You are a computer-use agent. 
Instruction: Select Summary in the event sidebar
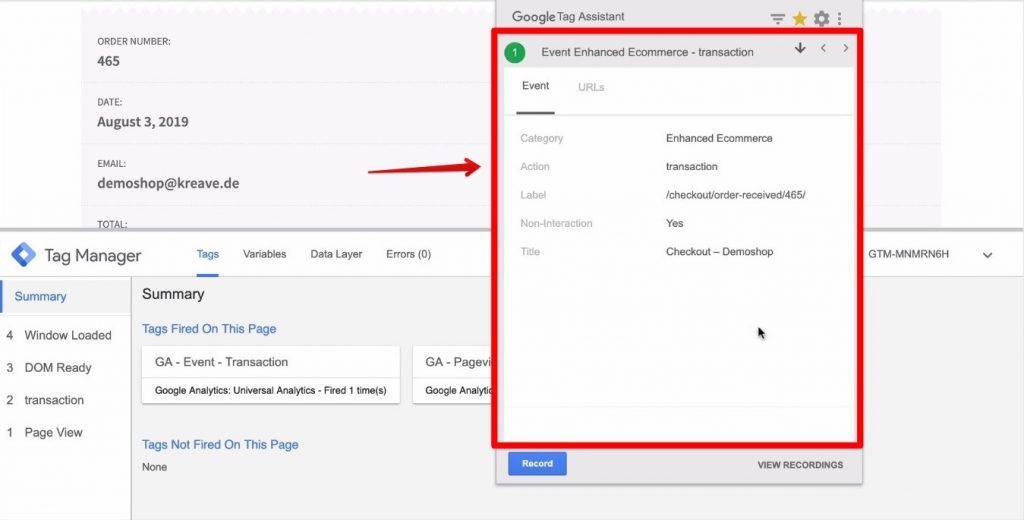pos(65,297)
